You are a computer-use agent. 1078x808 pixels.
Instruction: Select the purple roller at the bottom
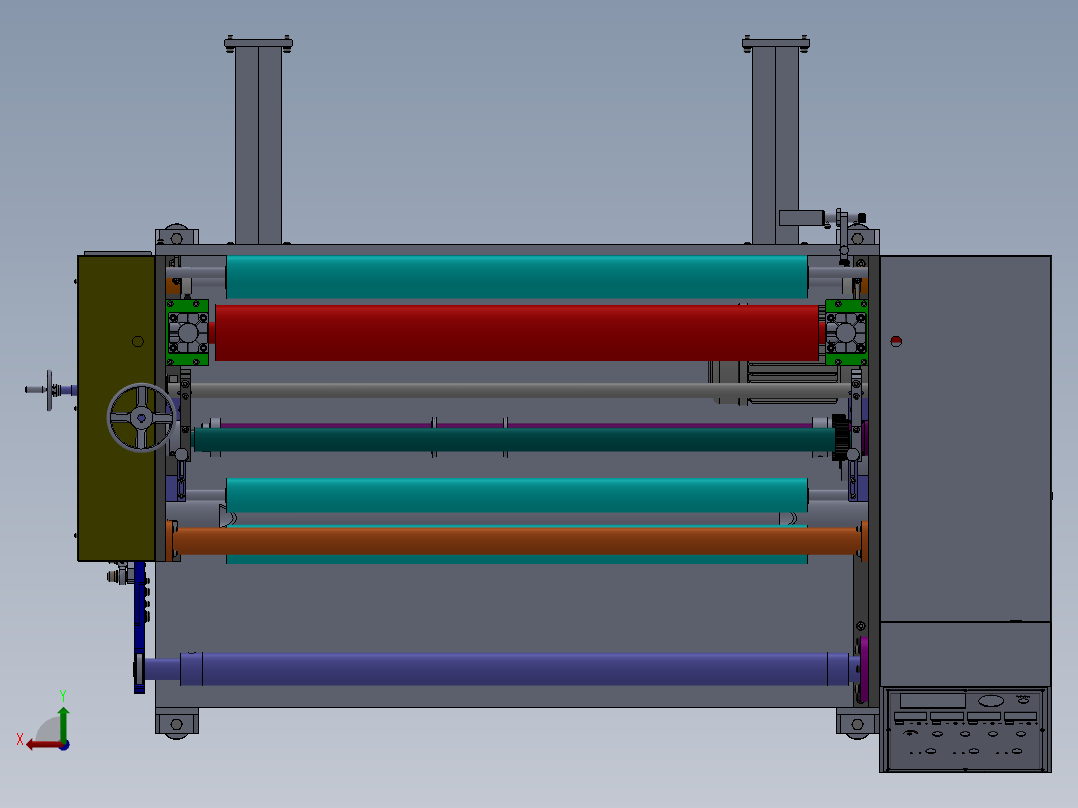point(514,669)
